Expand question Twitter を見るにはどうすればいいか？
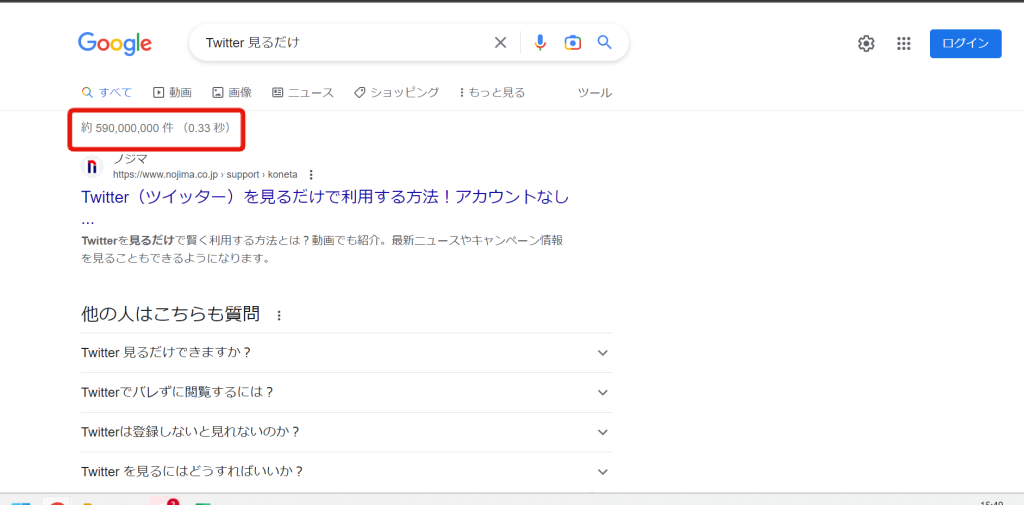Viewport: 1024px width, 505px height. (x=347, y=472)
